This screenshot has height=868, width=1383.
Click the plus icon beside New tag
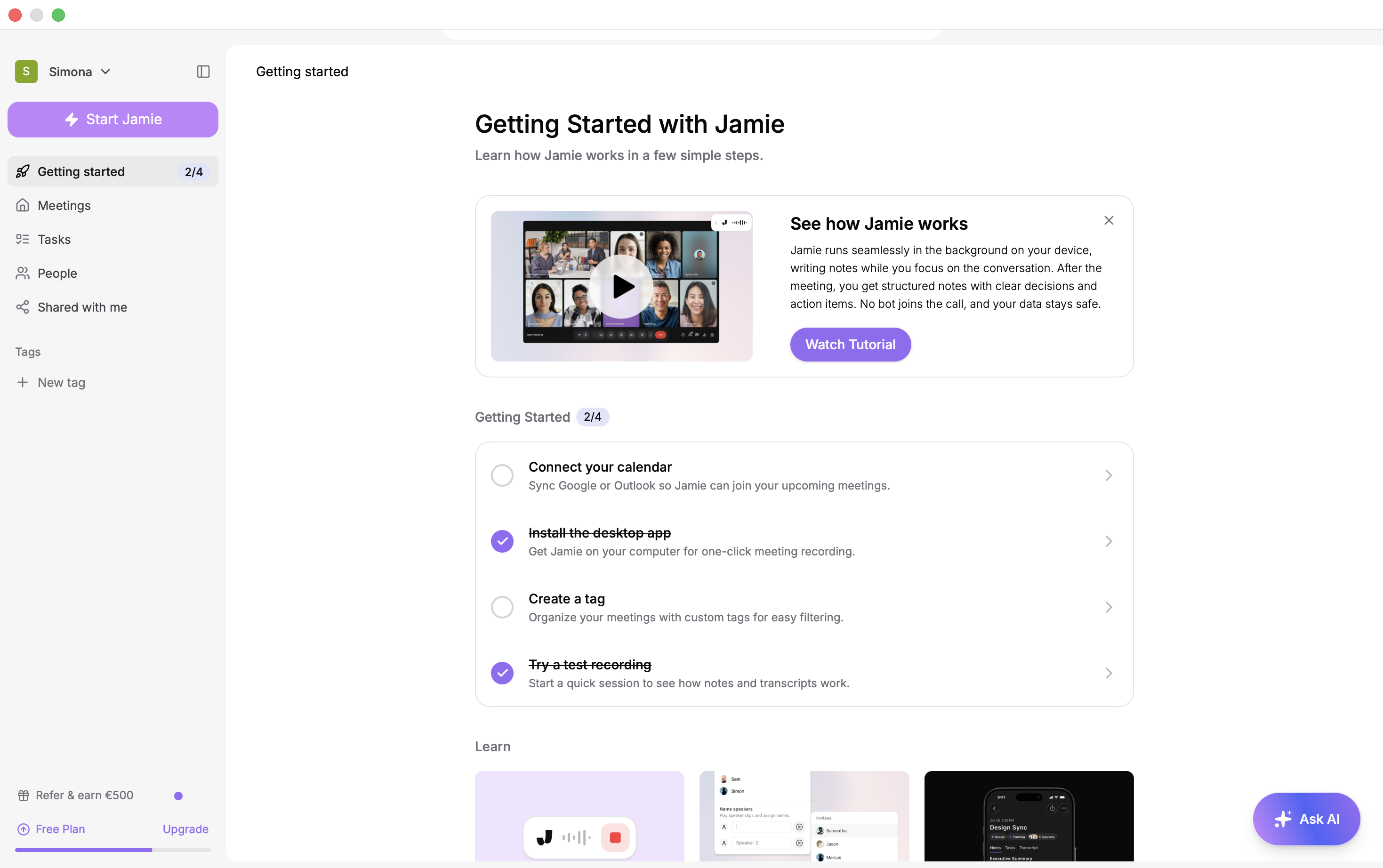click(23, 382)
